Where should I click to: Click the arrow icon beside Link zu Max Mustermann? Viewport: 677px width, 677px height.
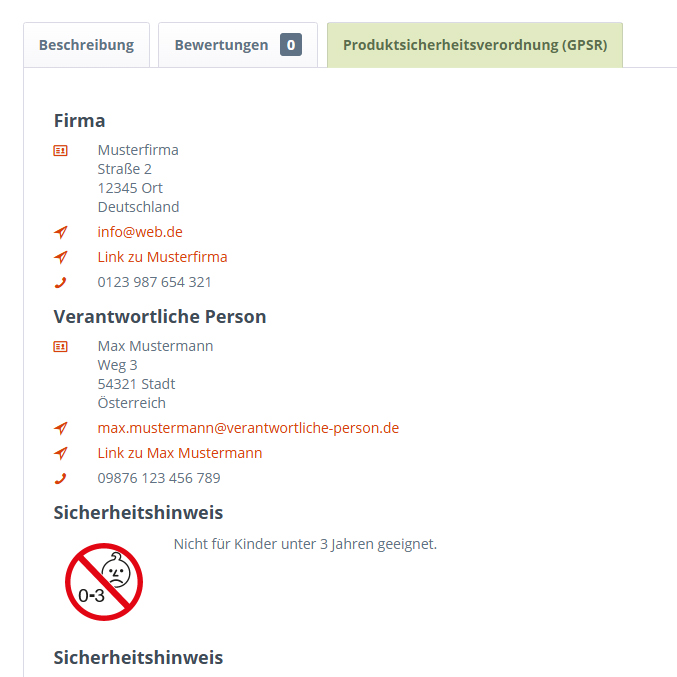tap(61, 453)
